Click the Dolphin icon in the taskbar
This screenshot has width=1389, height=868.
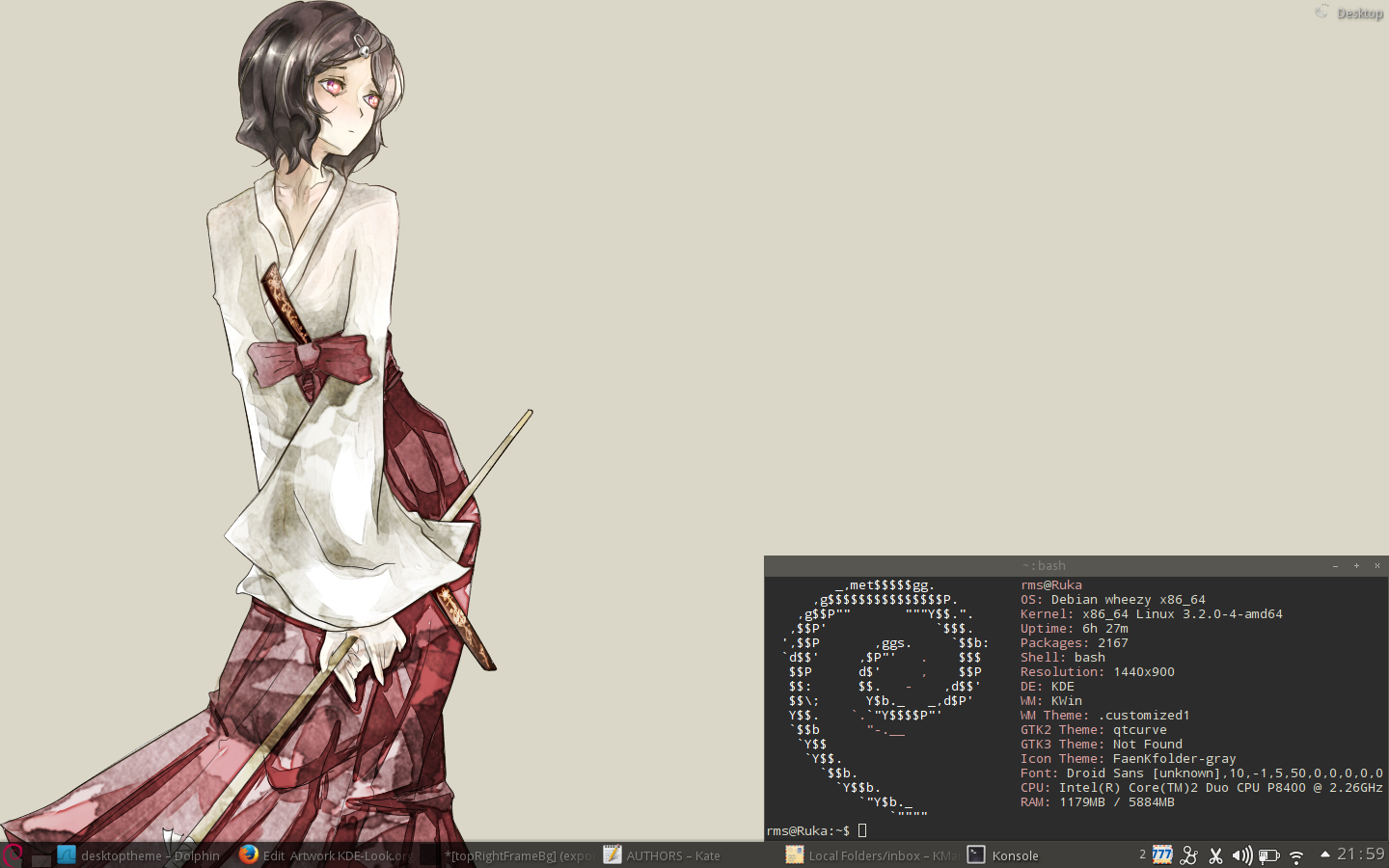click(67, 854)
